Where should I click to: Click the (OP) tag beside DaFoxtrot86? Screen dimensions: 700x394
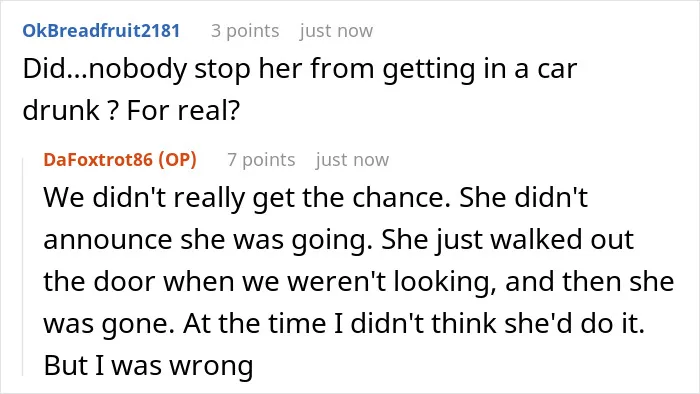click(178, 159)
